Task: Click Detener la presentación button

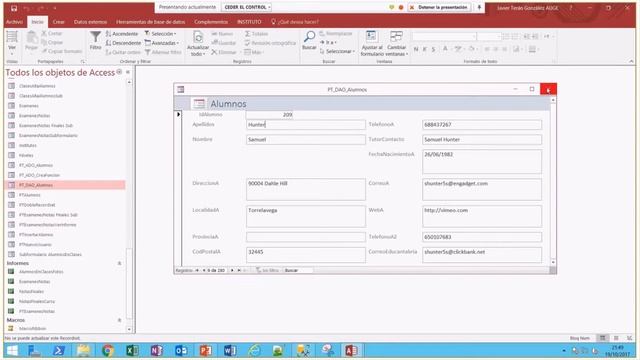Action: [439, 7]
